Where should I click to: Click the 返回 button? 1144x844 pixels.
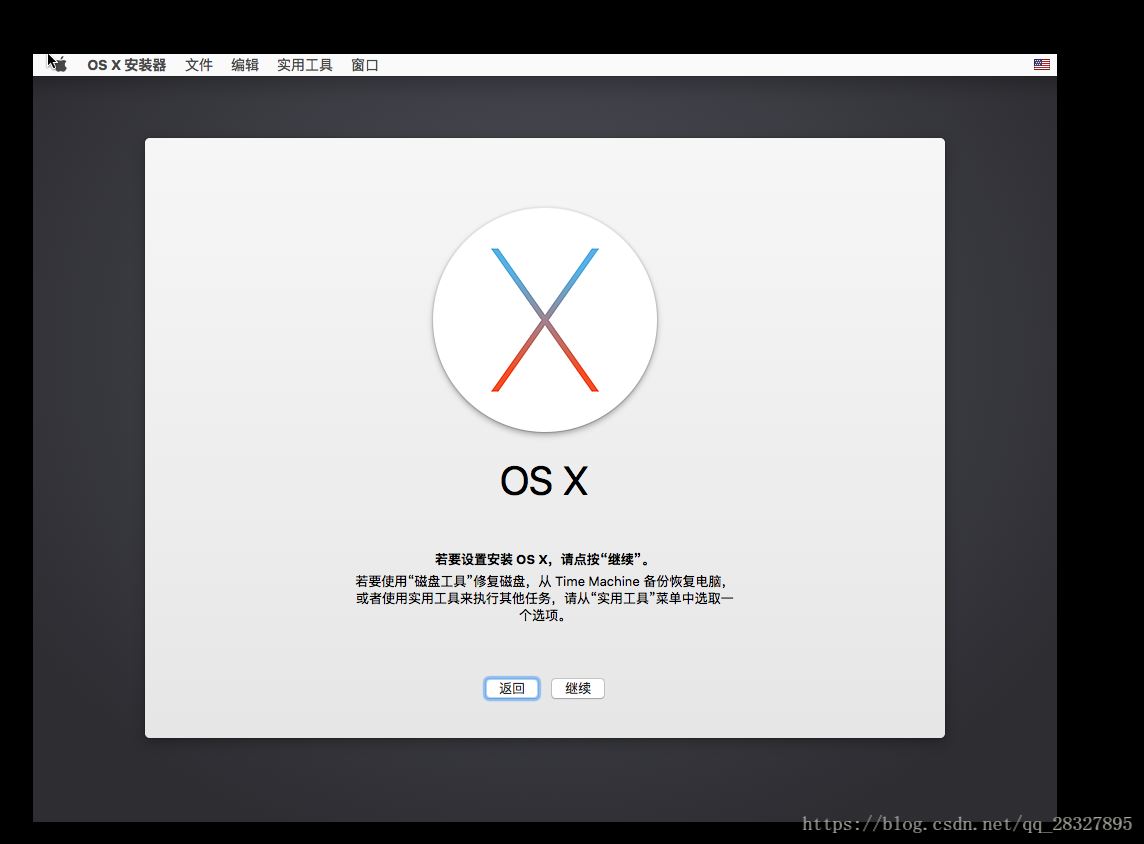[511, 688]
